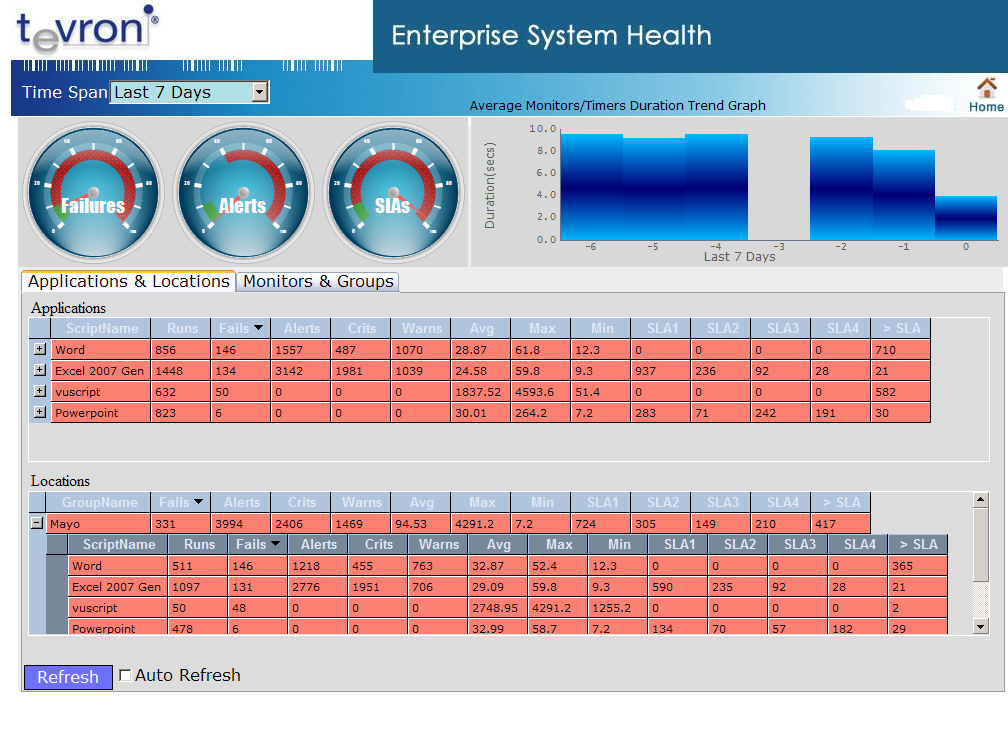
Task: Select Excel 2007 Gen in Applications table
Action: tap(100, 371)
